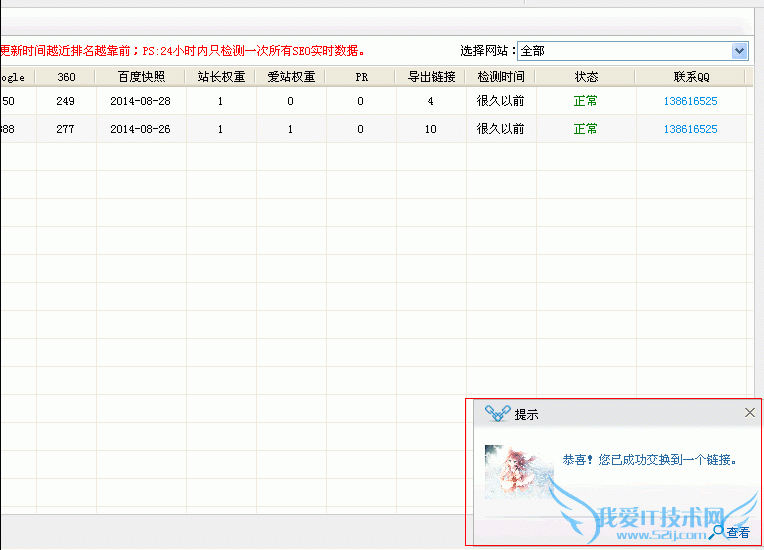Click the 选择网站 label

[487, 51]
